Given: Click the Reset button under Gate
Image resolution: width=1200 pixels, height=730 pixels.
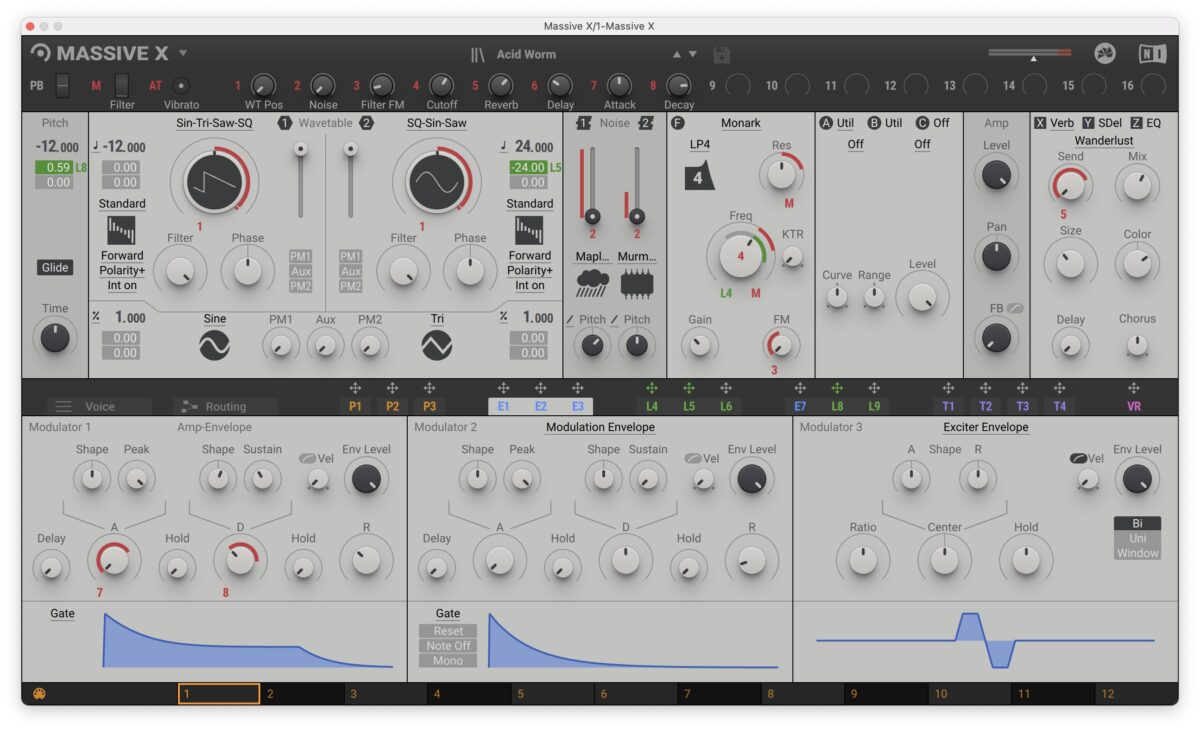Looking at the screenshot, I should [x=447, y=631].
